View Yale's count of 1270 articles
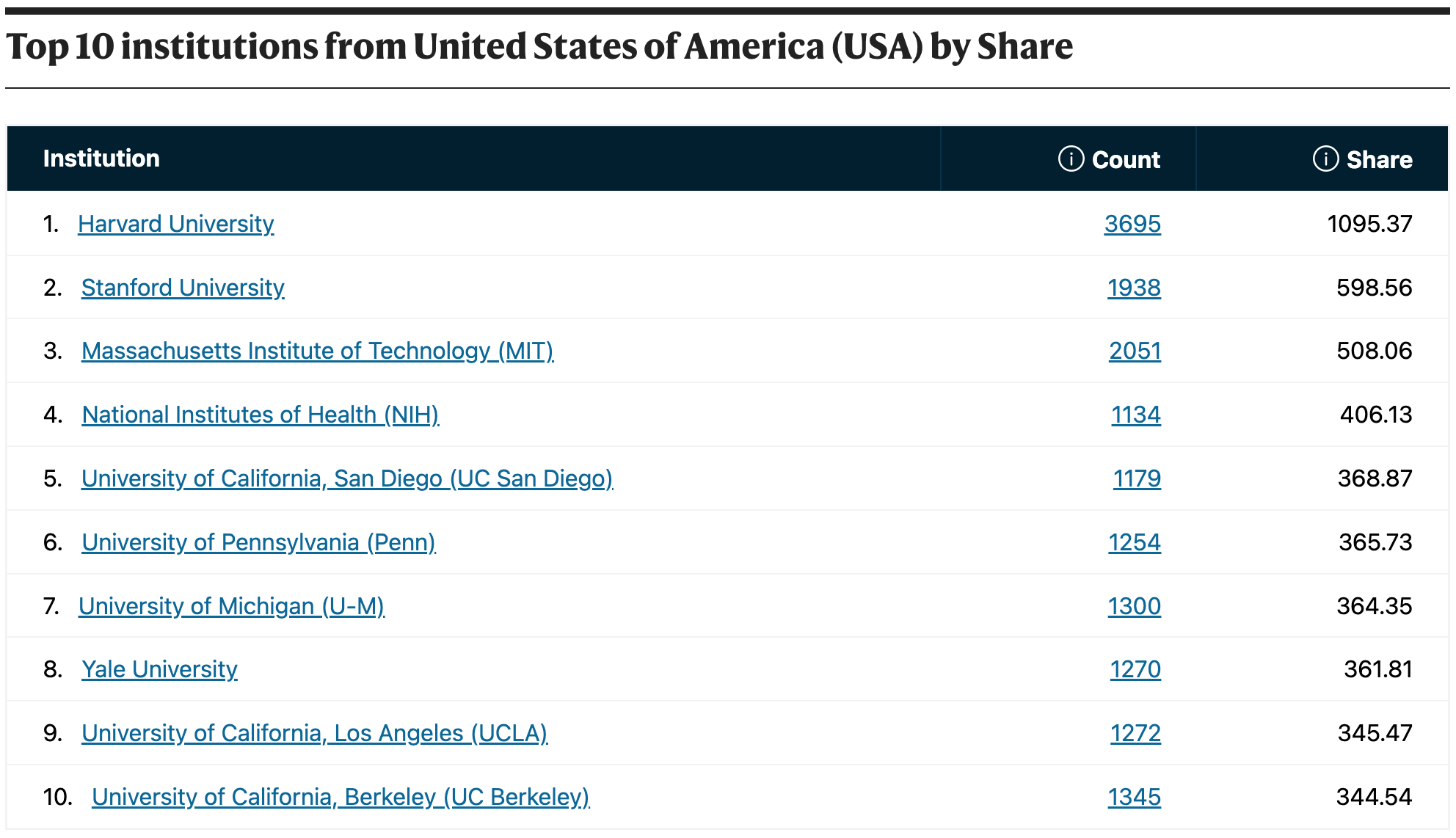The height and width of the screenshot is (838, 1456). point(1135,669)
